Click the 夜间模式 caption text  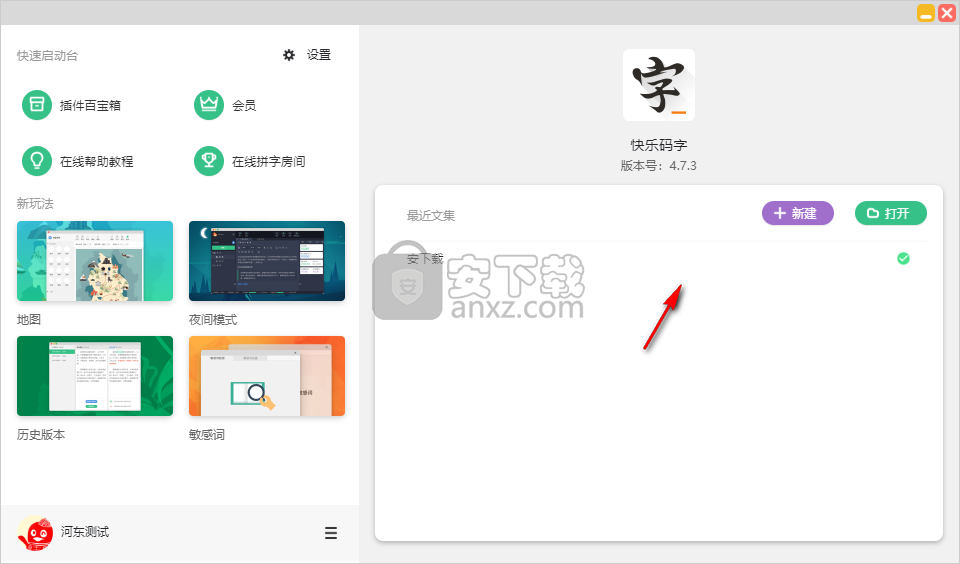pos(212,319)
